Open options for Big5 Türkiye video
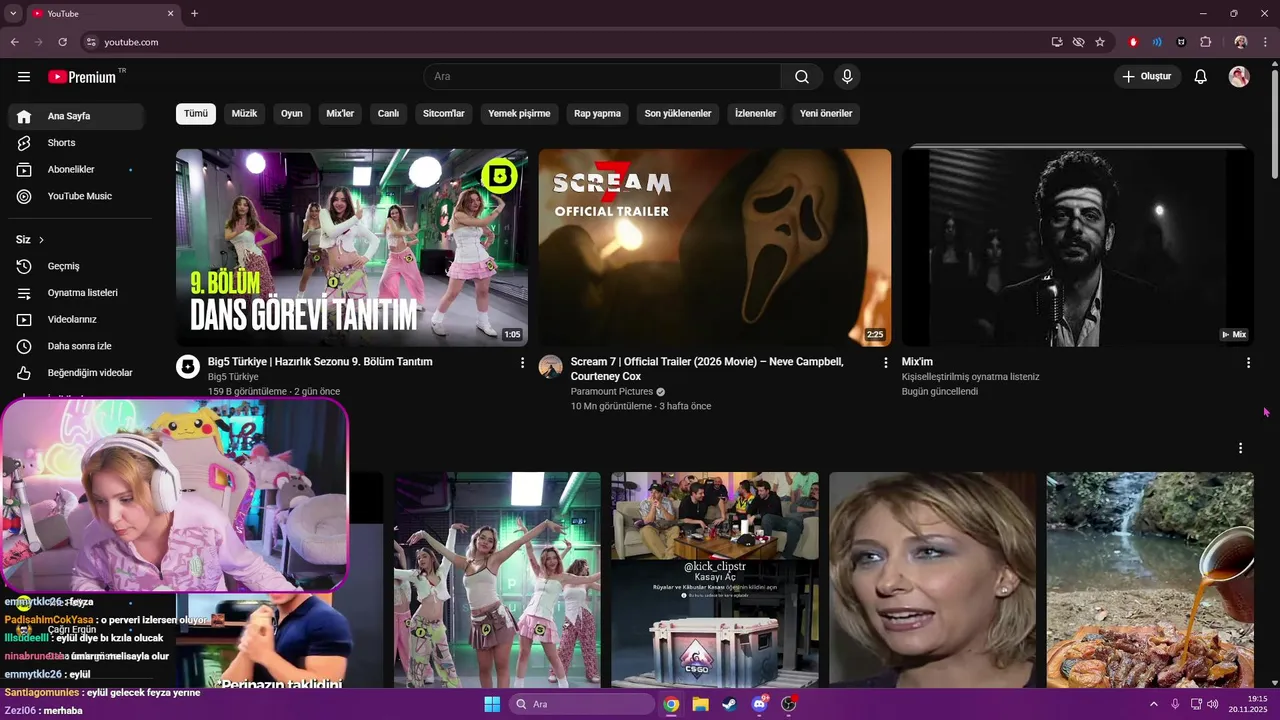Image resolution: width=1280 pixels, height=720 pixels. tap(522, 363)
